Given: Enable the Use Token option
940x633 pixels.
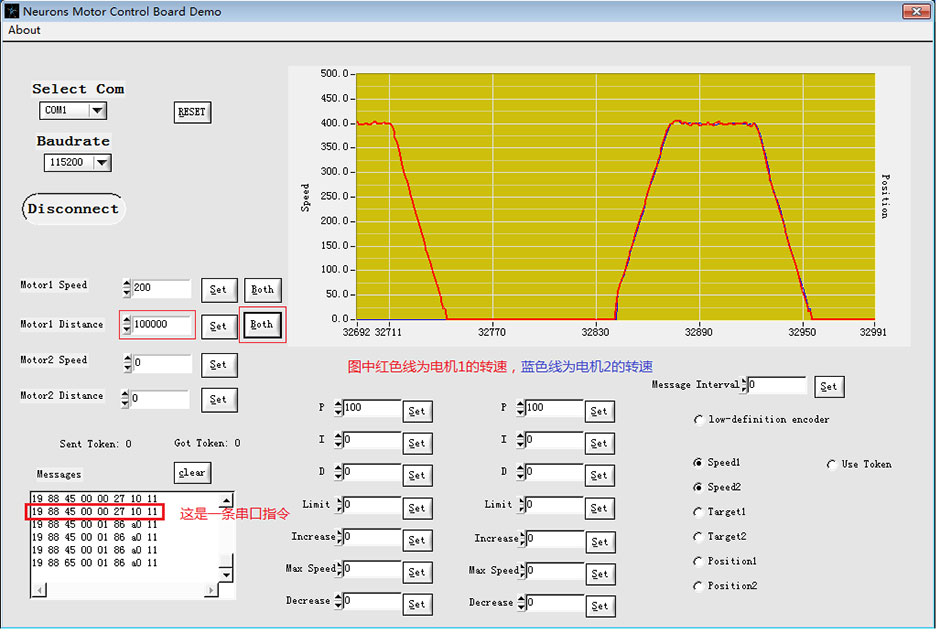Looking at the screenshot, I should pos(831,465).
